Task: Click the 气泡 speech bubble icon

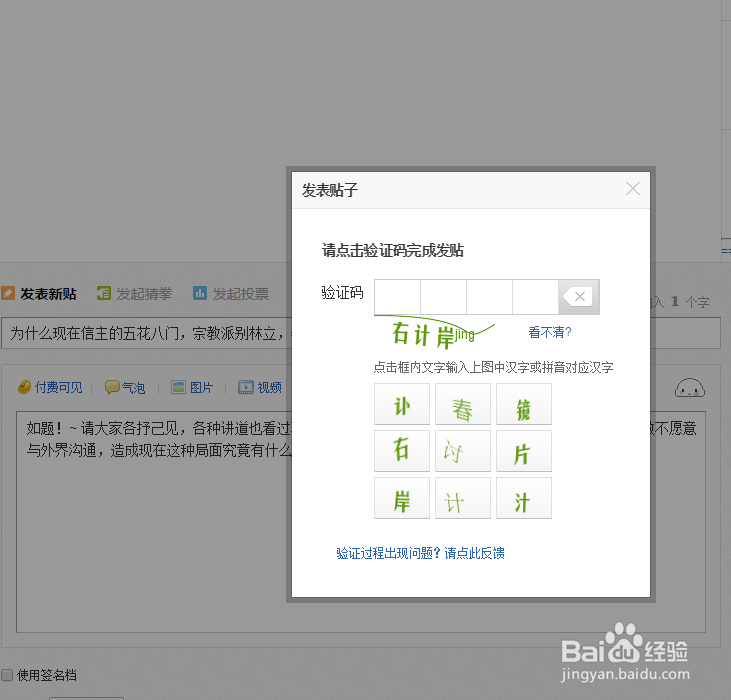Action: [x=112, y=387]
